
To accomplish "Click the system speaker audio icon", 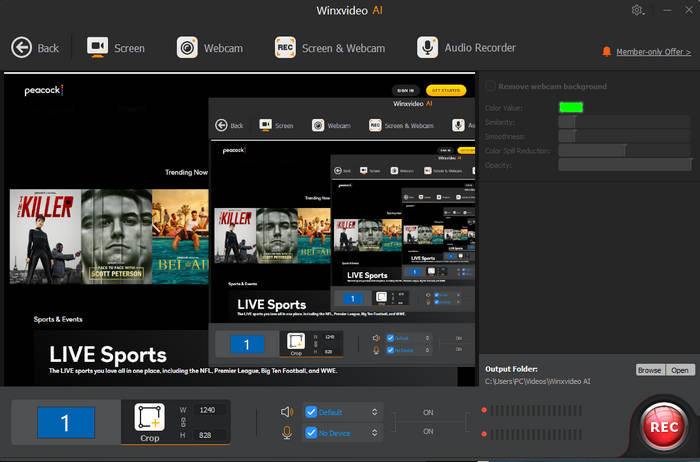I will click(x=287, y=412).
